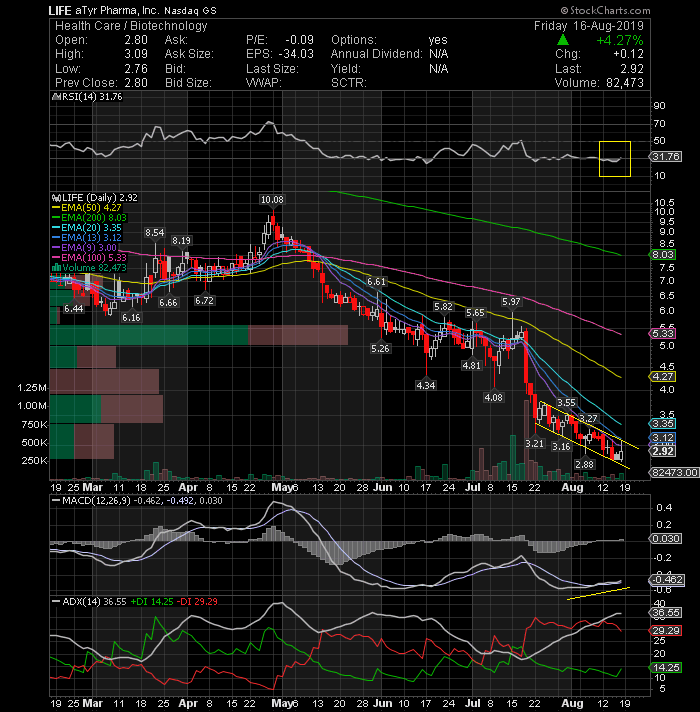Click the 6.16 low price annotation
Image resolution: width=700 pixels, height=712 pixels.
coord(131,318)
